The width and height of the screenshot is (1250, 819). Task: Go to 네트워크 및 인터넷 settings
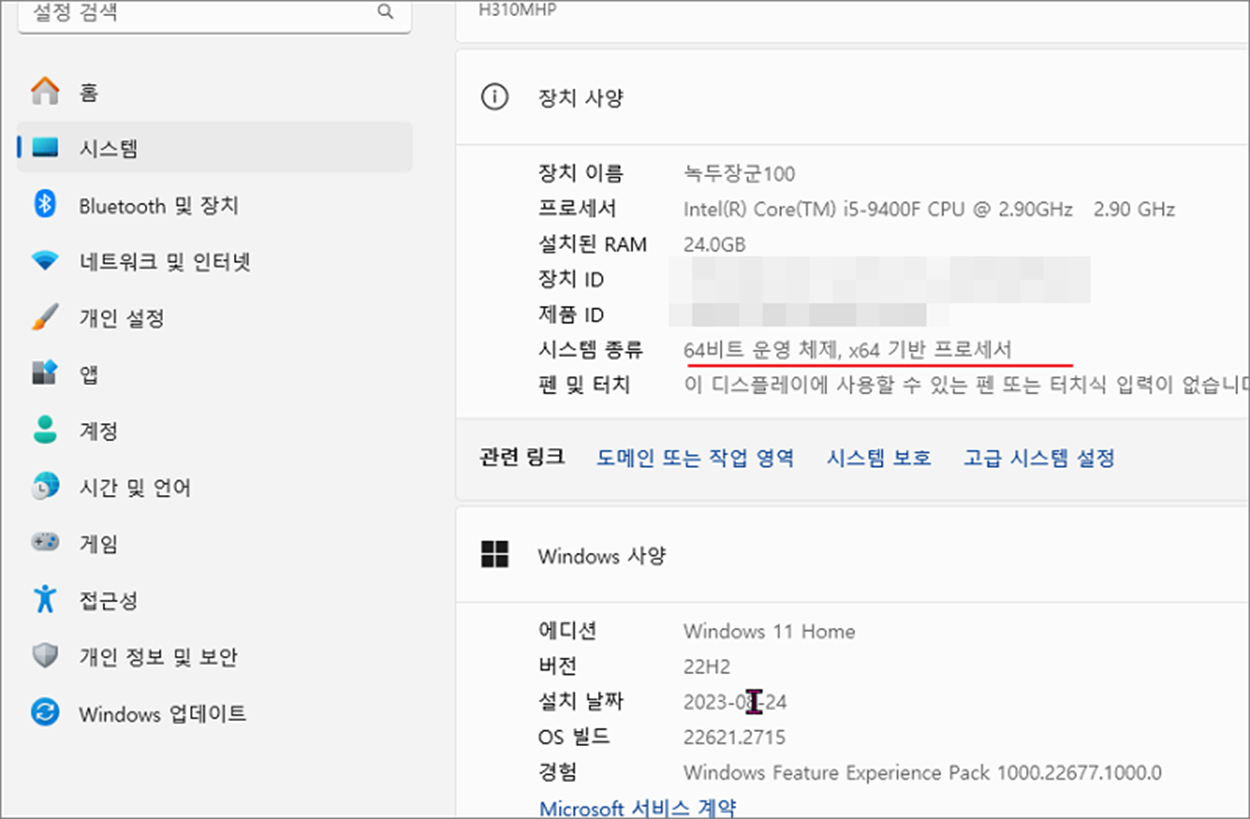point(215,262)
